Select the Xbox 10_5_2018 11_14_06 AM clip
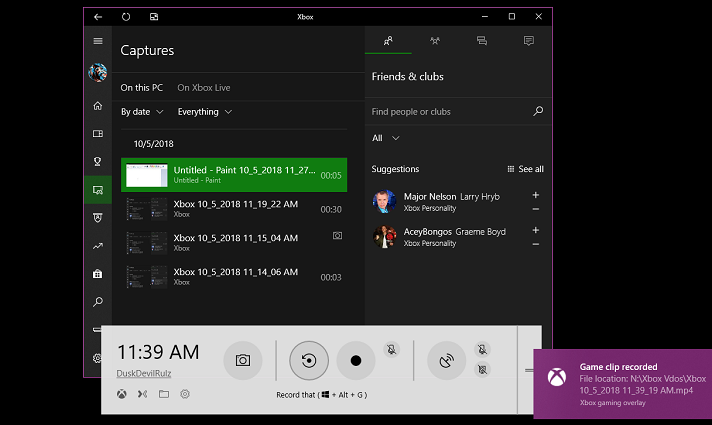 point(234,277)
